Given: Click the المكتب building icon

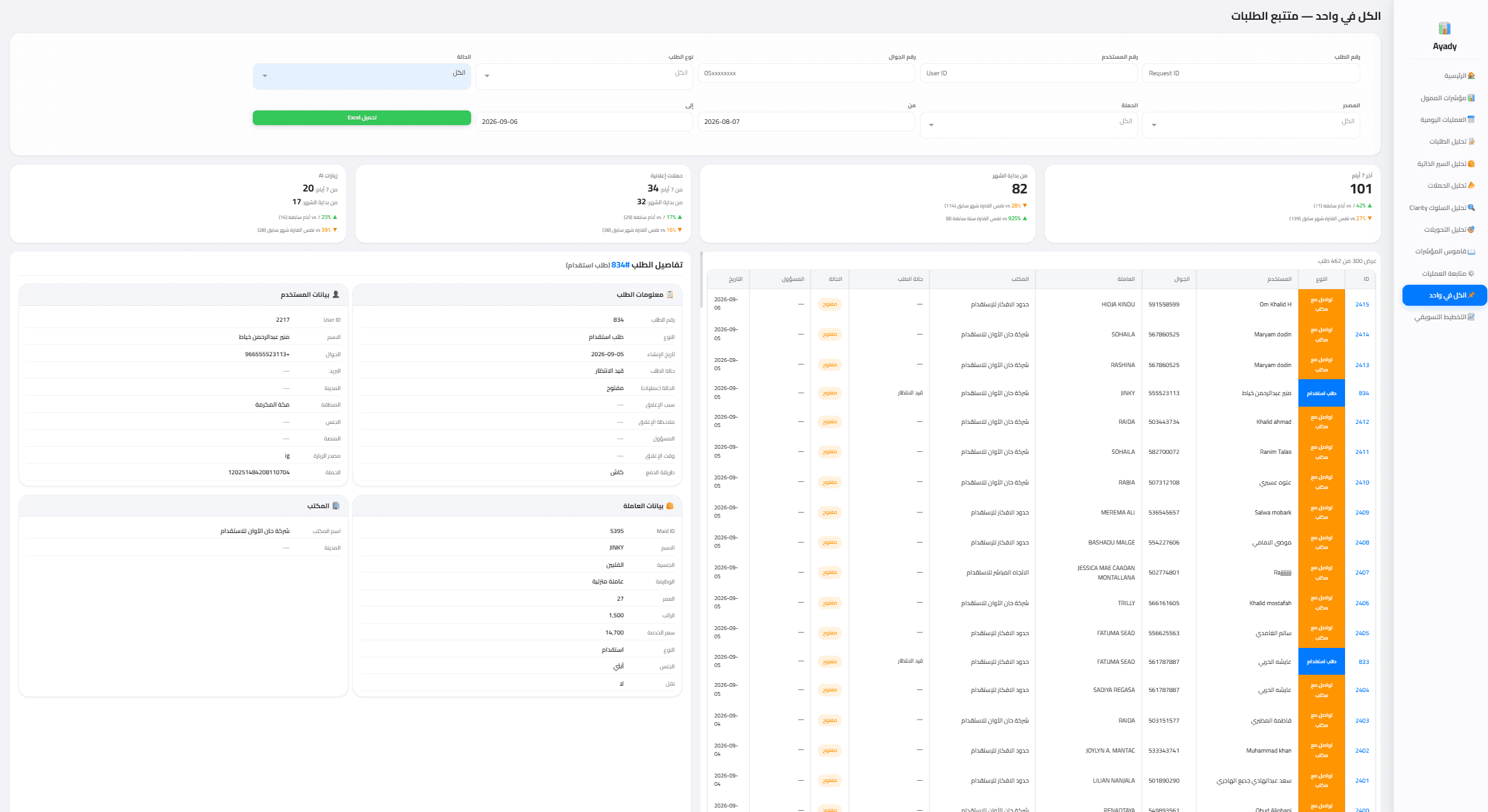Looking at the screenshot, I should 336,506.
